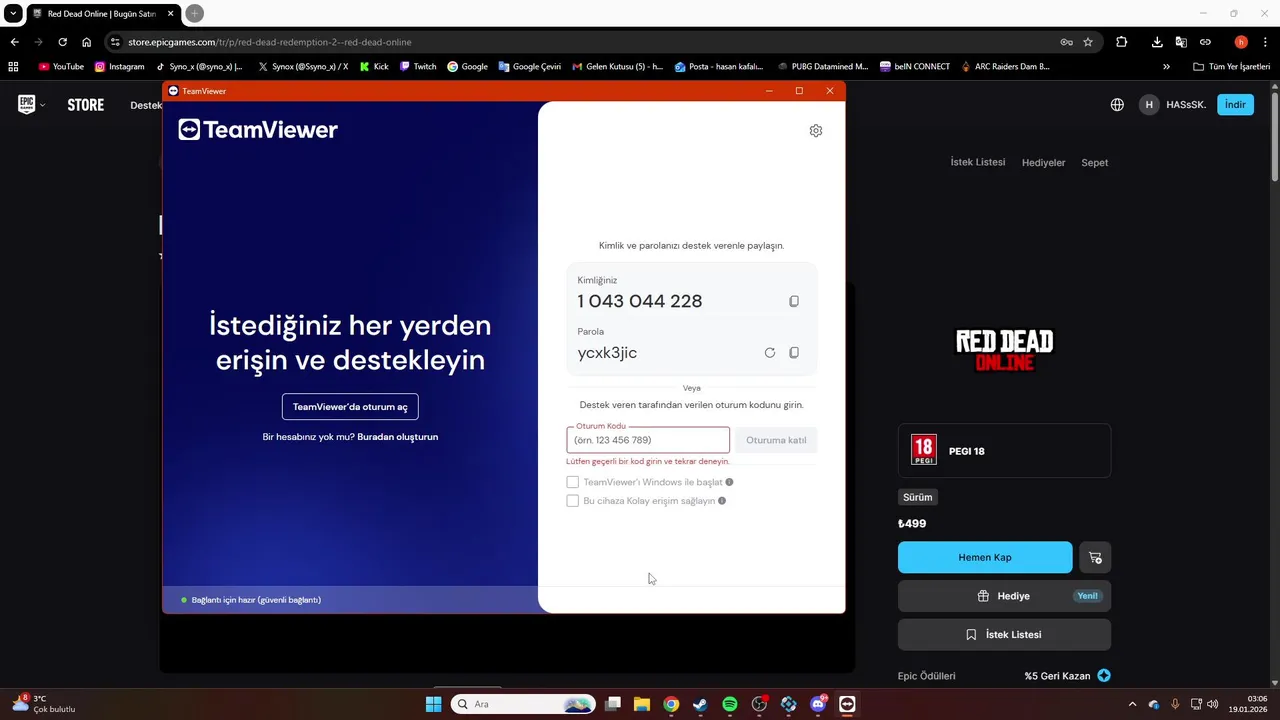
Task: Check "Bu cihaza Kolay erişim sağlayın"
Action: (573, 501)
